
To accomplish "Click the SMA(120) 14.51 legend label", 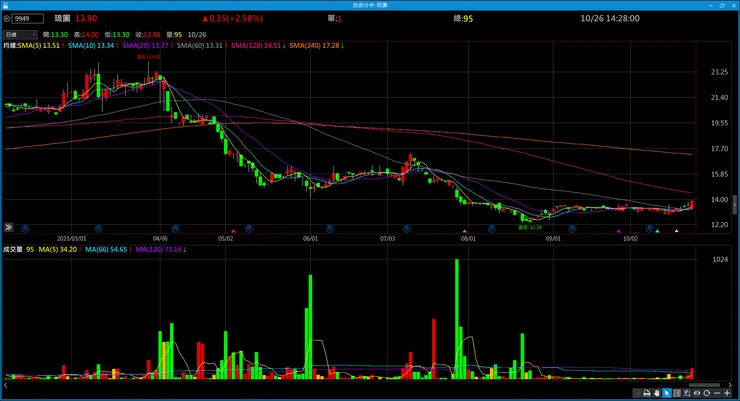I will click(256, 46).
